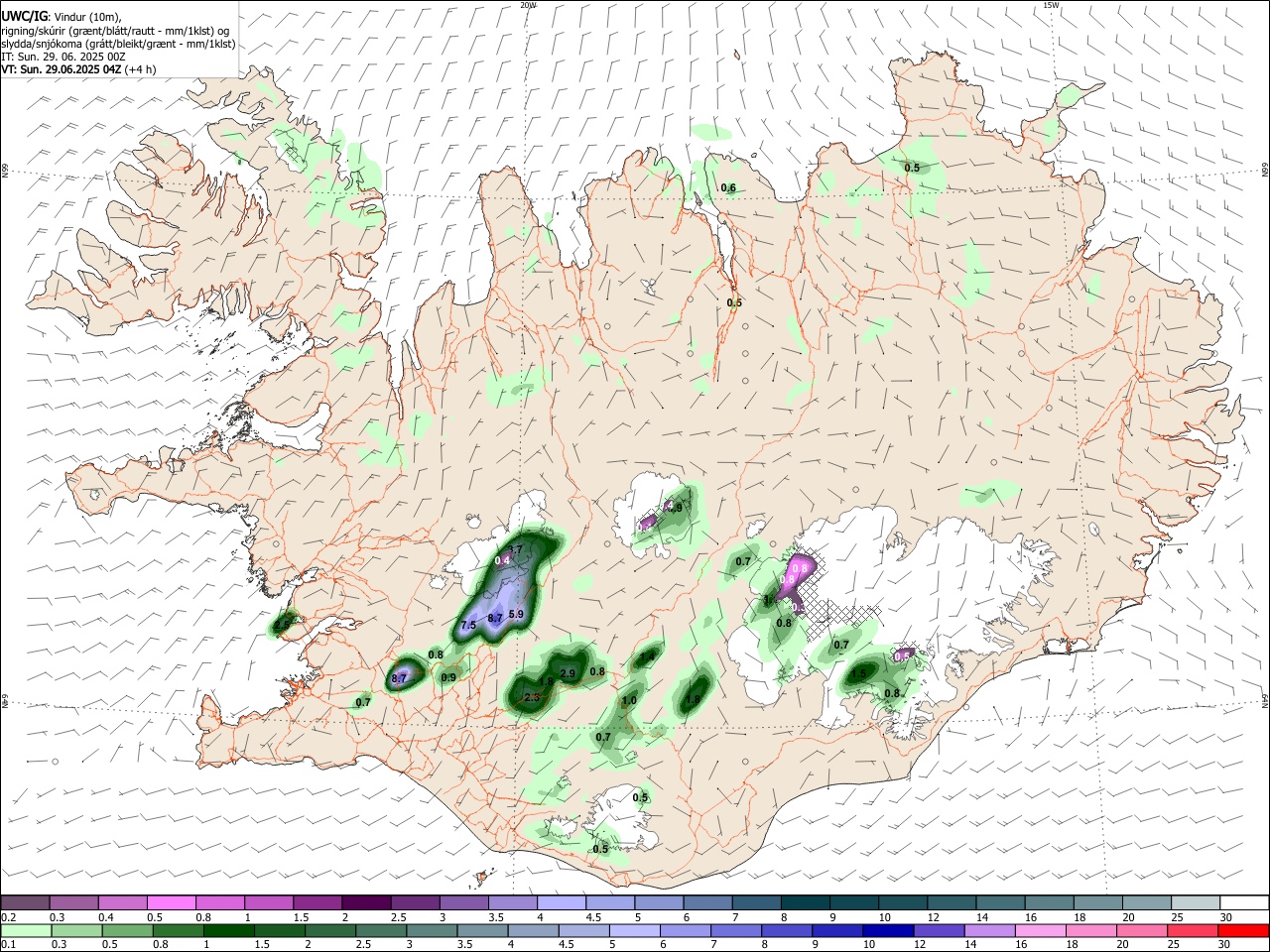Click the 'VT: Sun. 29.06.2025 04Z (+4 h)' text
The height and width of the screenshot is (952, 1270).
(x=78, y=69)
